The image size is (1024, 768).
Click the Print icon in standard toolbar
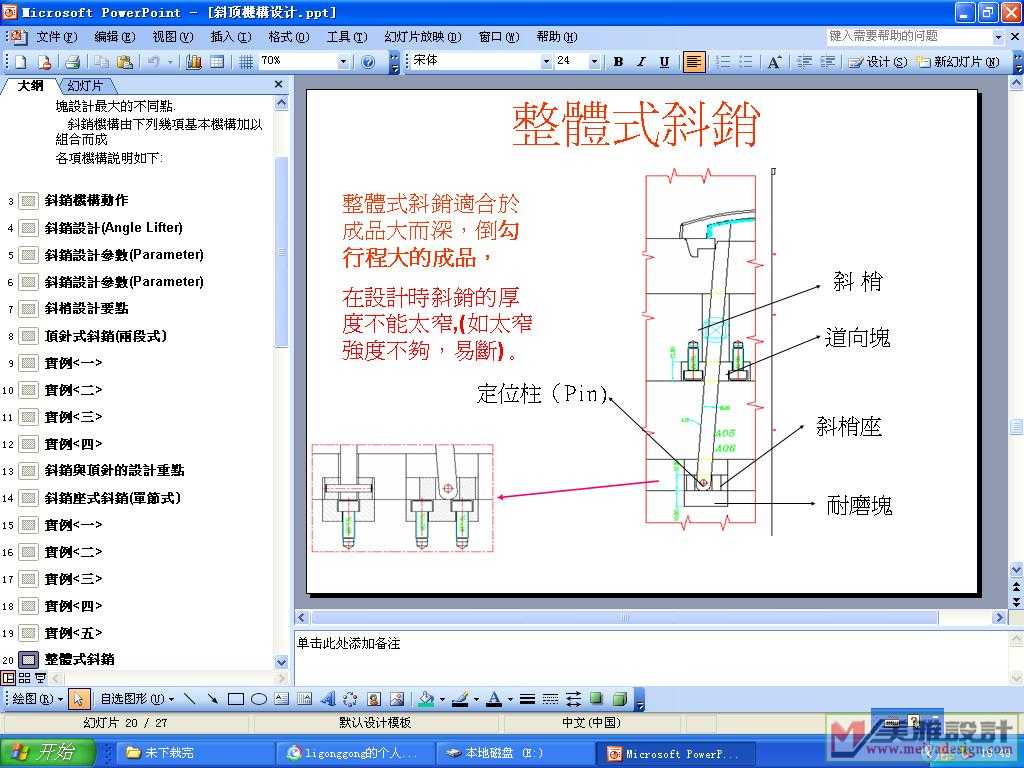[72, 62]
